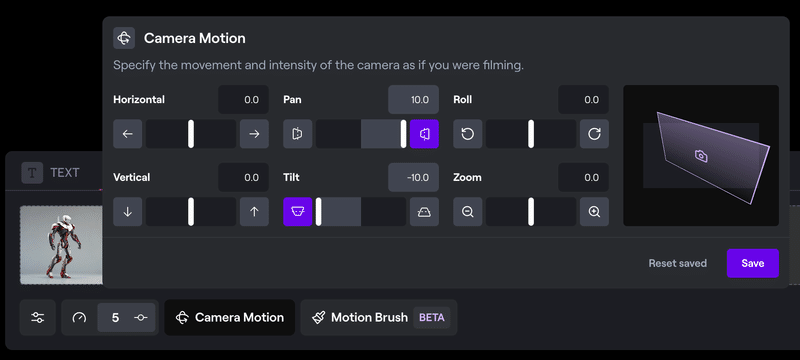Toggle the highlighted pan right button
Viewport: 800px width, 360px height.
(x=424, y=134)
